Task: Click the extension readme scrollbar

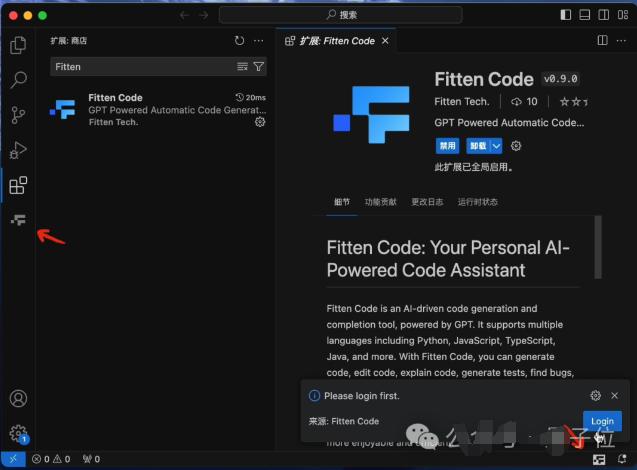Action: [598, 247]
